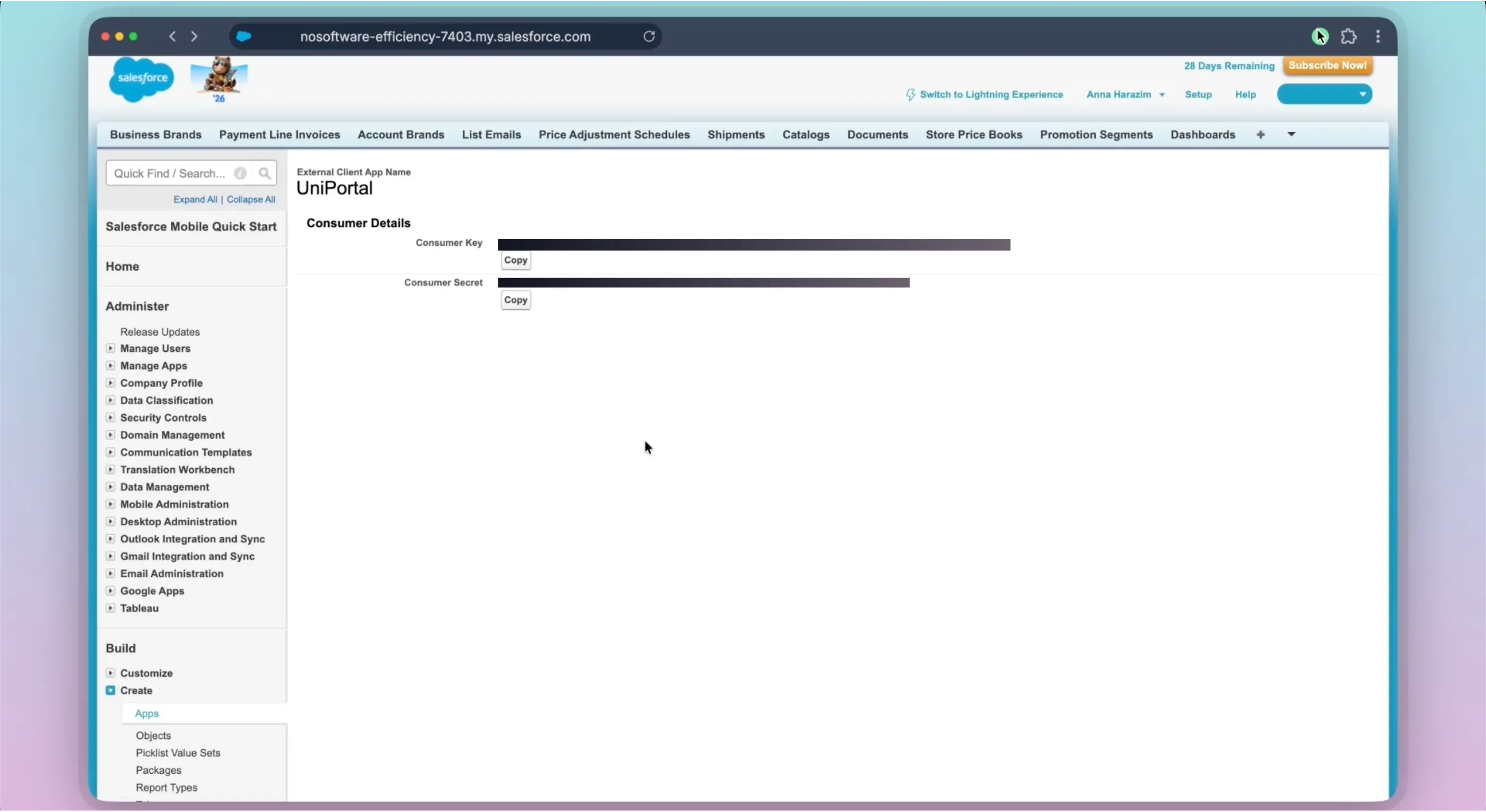Go back with the browser back arrow
The width and height of the screenshot is (1486, 812).
[x=172, y=36]
